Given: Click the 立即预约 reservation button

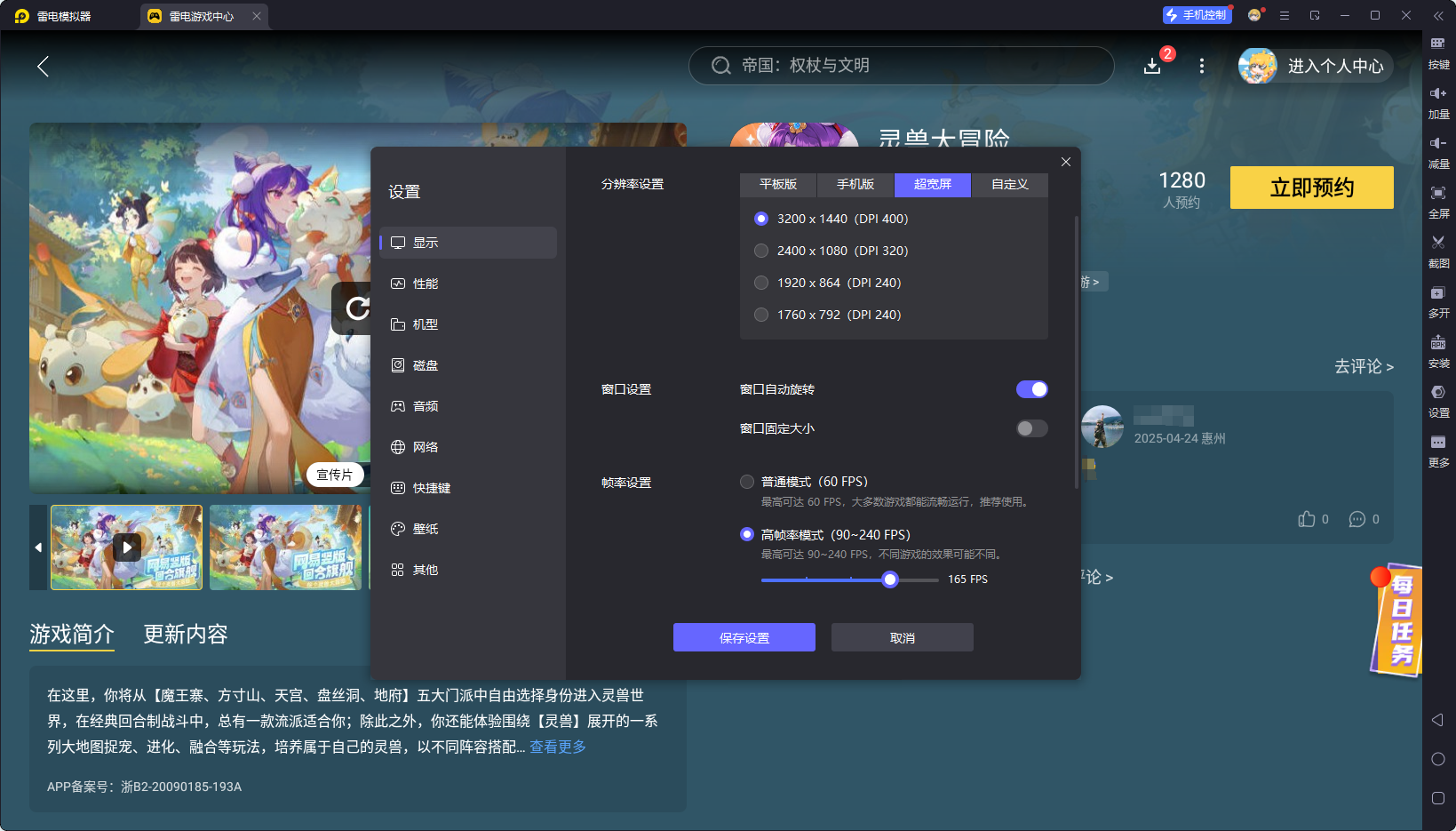Looking at the screenshot, I should 1311,188.
